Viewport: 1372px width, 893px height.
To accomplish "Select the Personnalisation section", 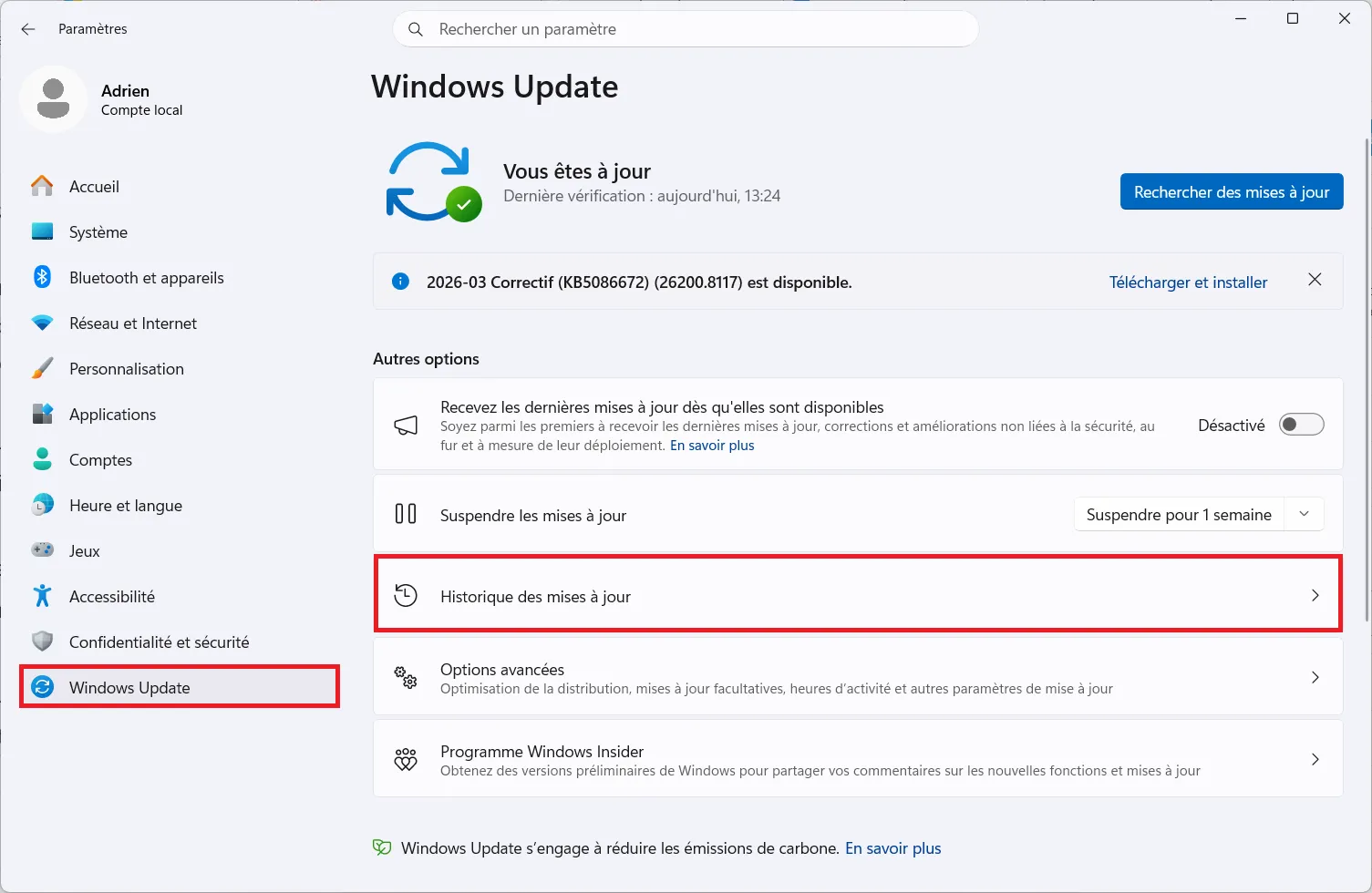I will pyautogui.click(x=126, y=368).
